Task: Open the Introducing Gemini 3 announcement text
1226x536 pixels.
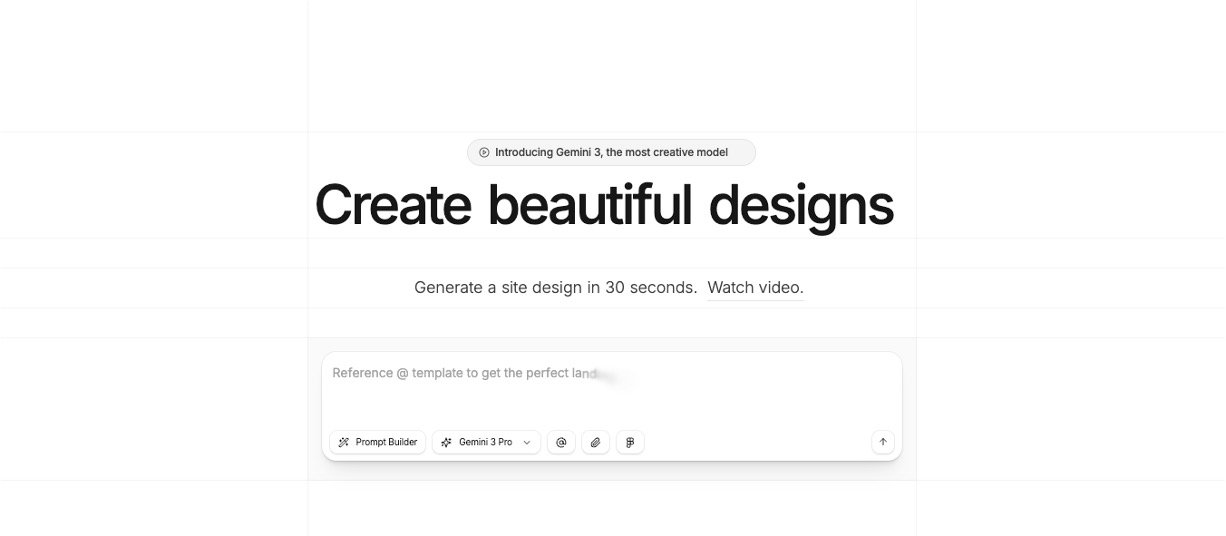Action: 611,153
